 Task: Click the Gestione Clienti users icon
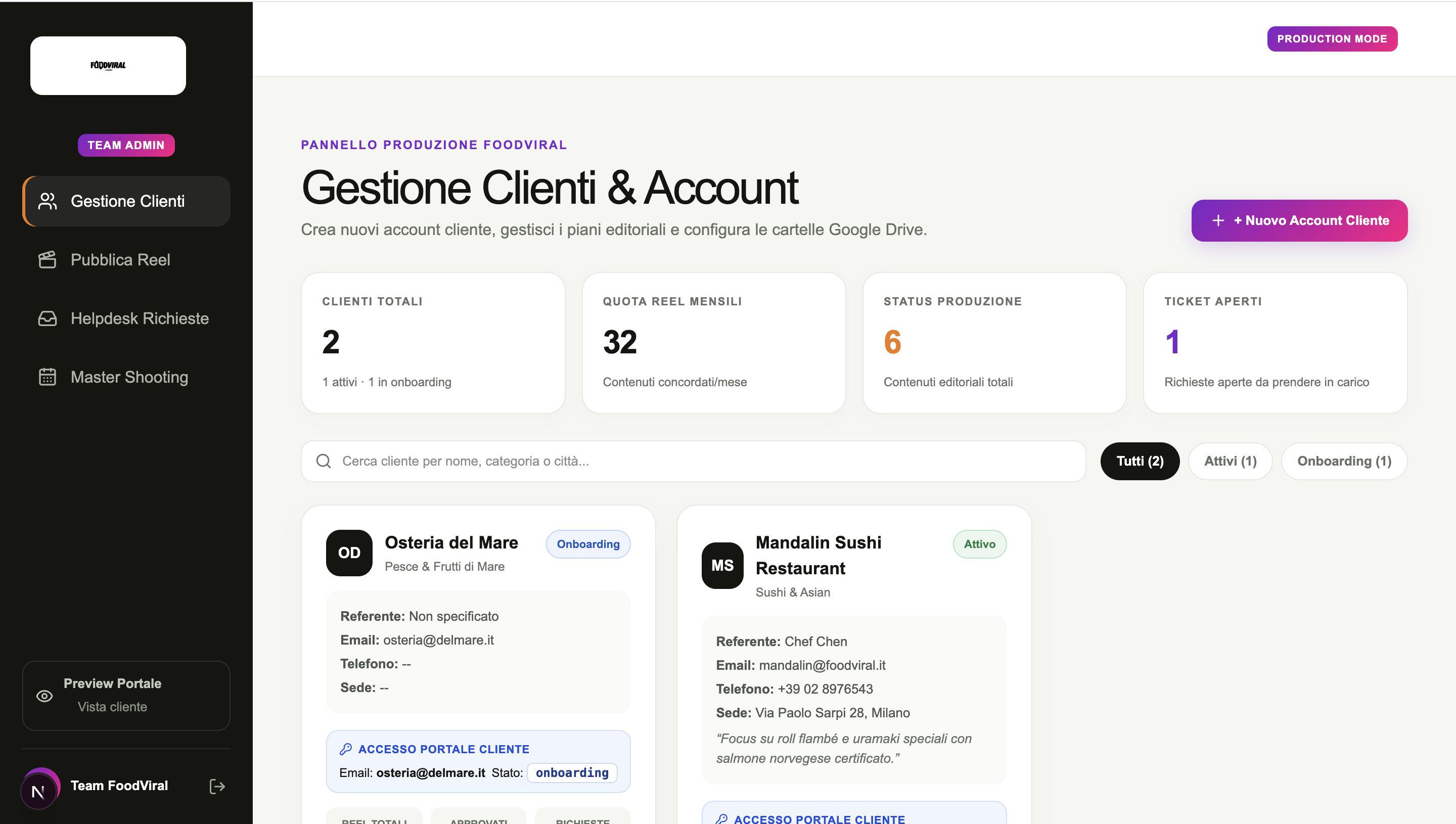48,202
